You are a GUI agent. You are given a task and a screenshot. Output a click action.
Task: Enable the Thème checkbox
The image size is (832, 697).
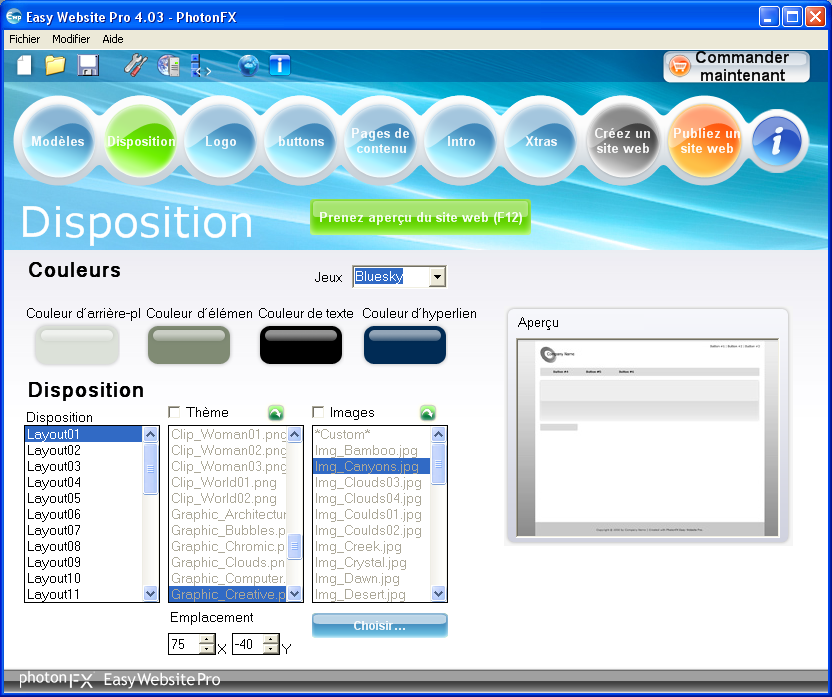coord(174,412)
